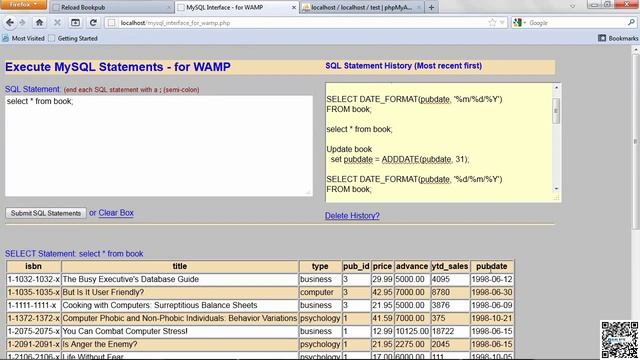Click the ytd_sales column header

(450, 266)
